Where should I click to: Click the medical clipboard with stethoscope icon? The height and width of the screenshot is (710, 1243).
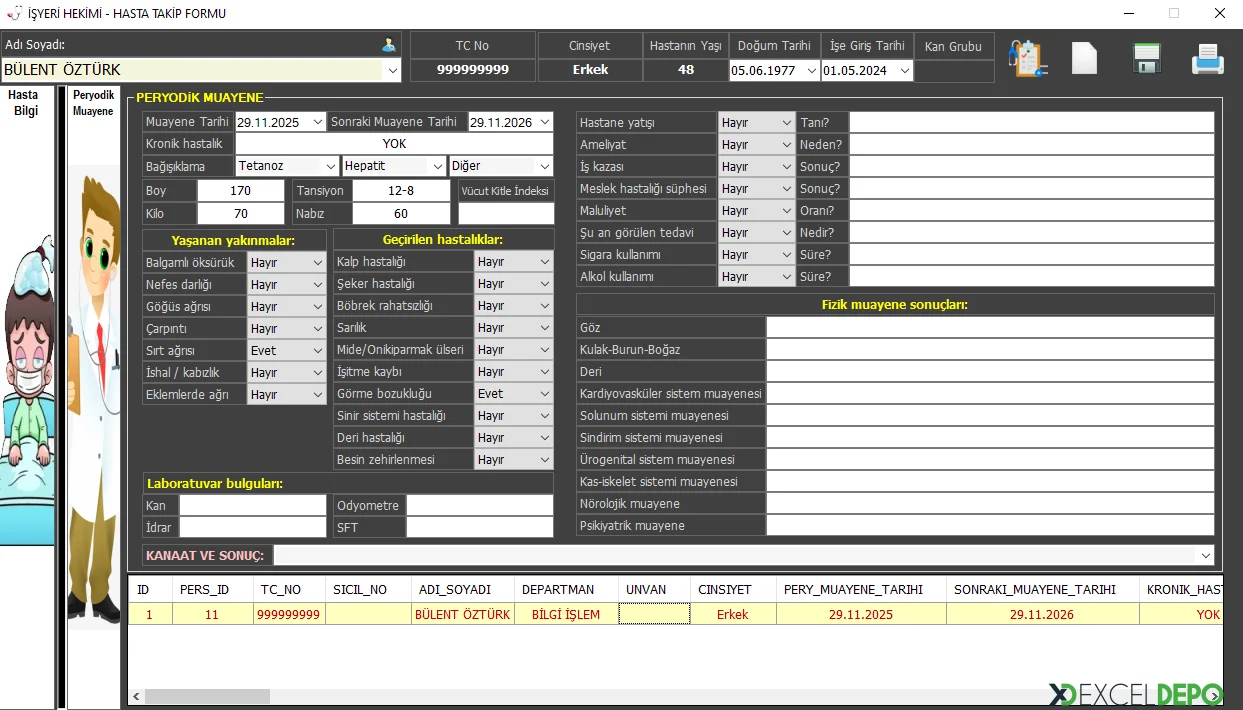(1027, 59)
